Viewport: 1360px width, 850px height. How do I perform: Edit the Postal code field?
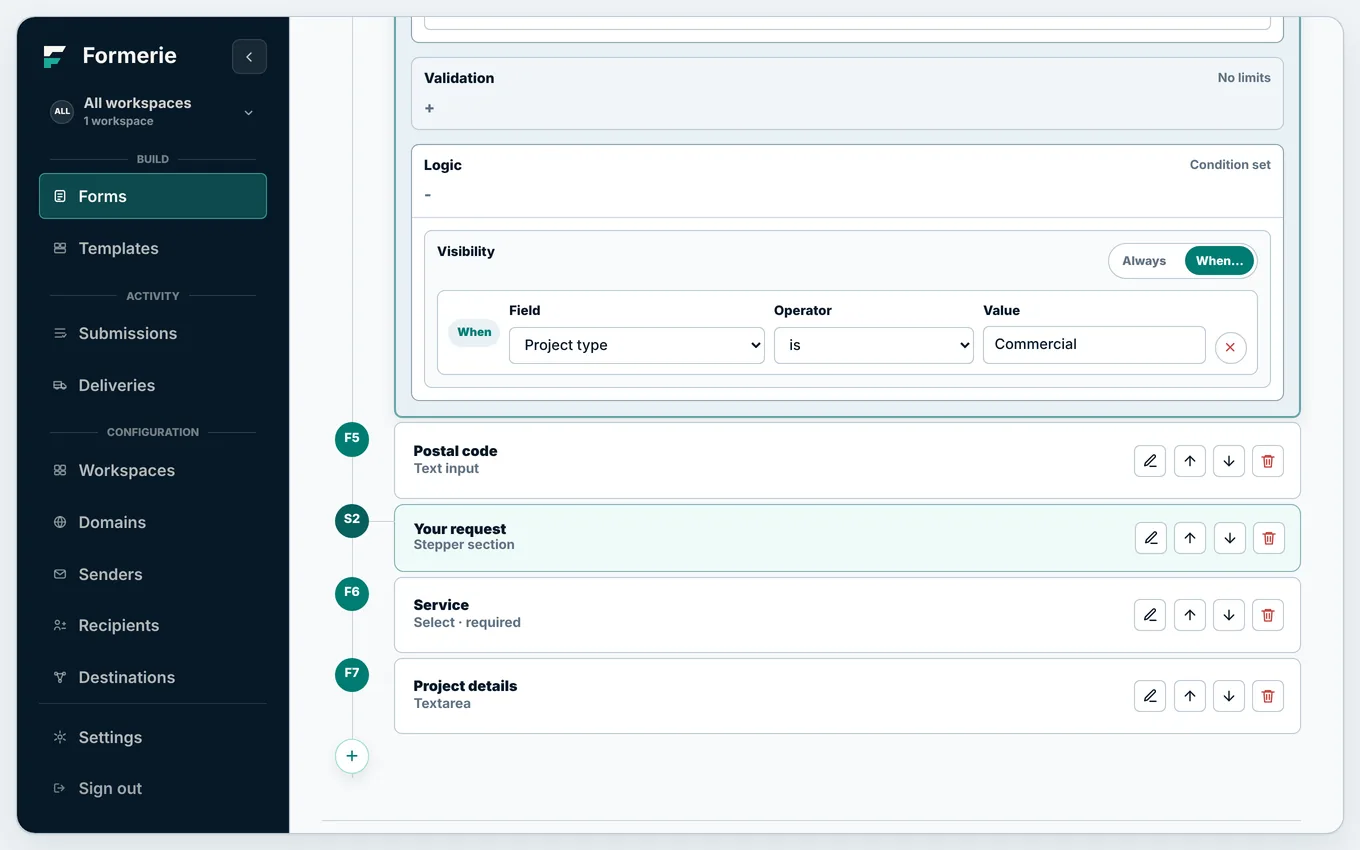coord(1150,461)
